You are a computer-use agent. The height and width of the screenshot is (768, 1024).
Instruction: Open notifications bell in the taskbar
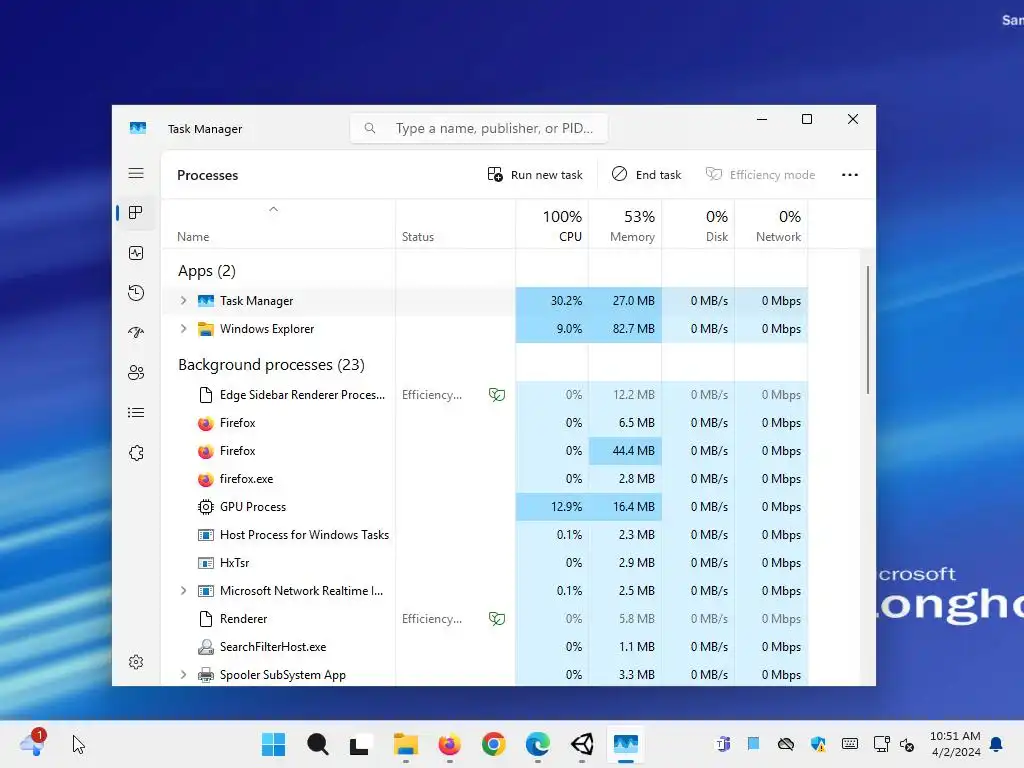click(997, 744)
